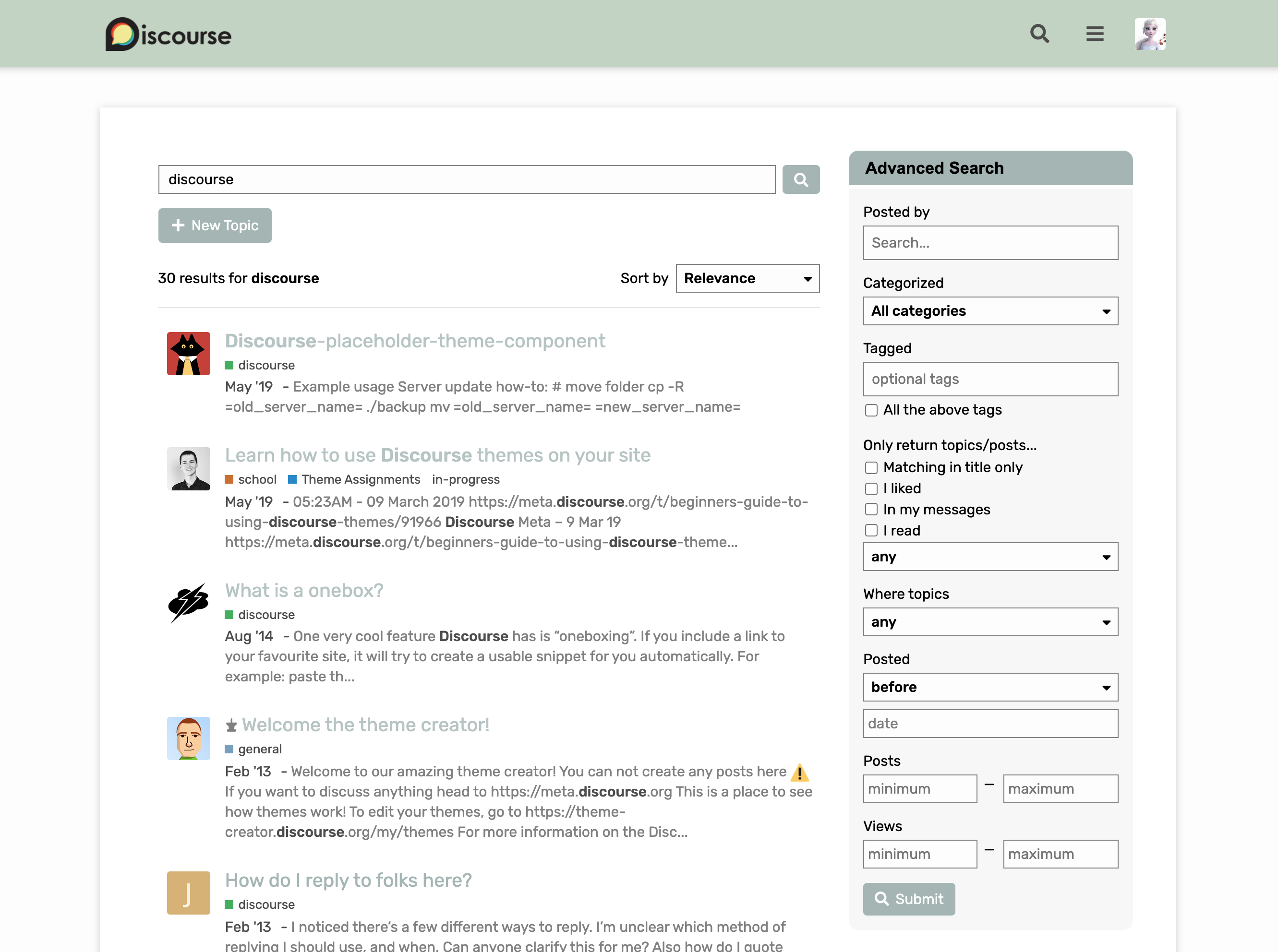The height and width of the screenshot is (952, 1278).
Task: Open the hamburger menu
Action: click(1095, 34)
